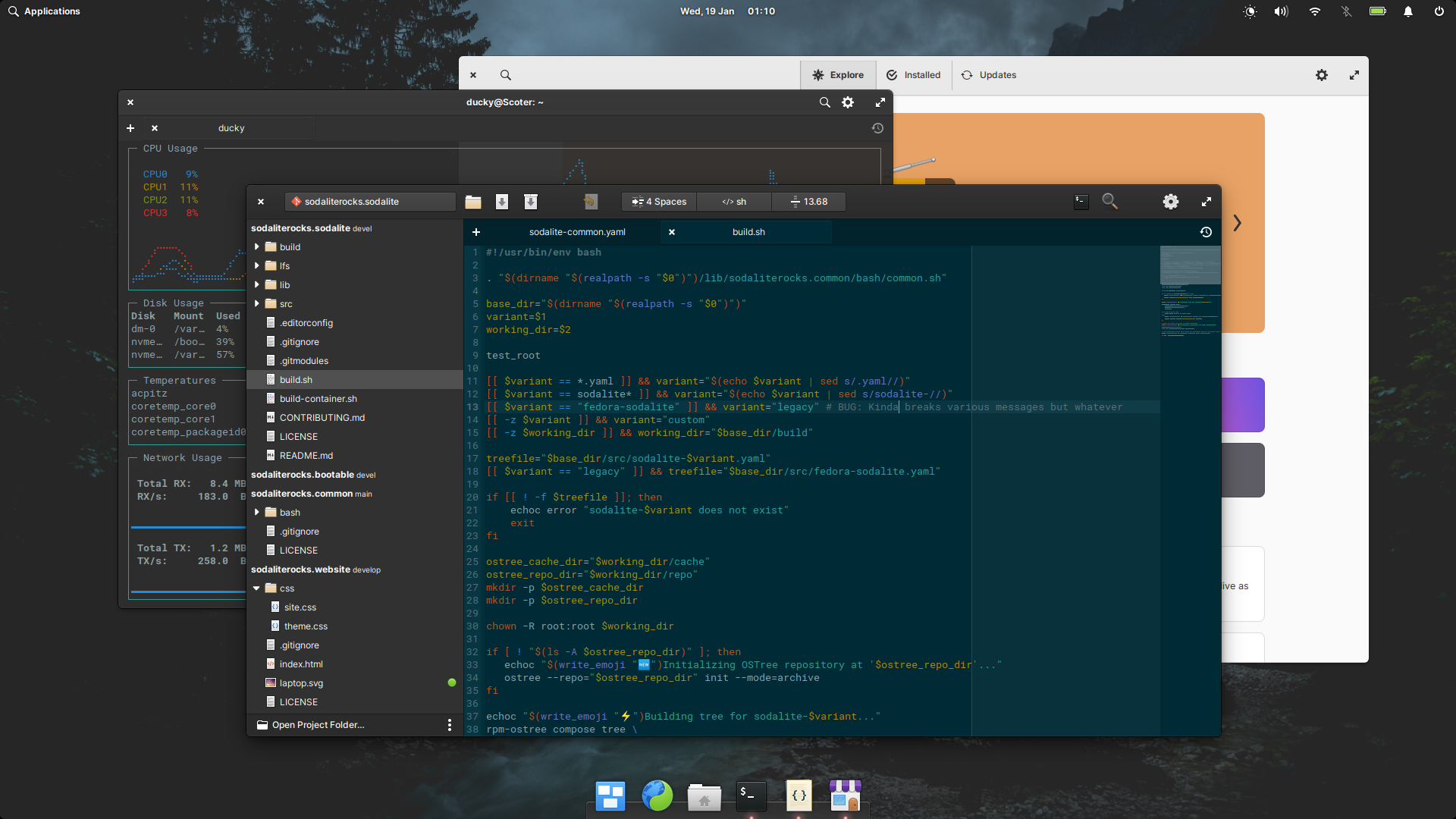Open the project chooser sodaliterocks.sodalite

point(370,202)
